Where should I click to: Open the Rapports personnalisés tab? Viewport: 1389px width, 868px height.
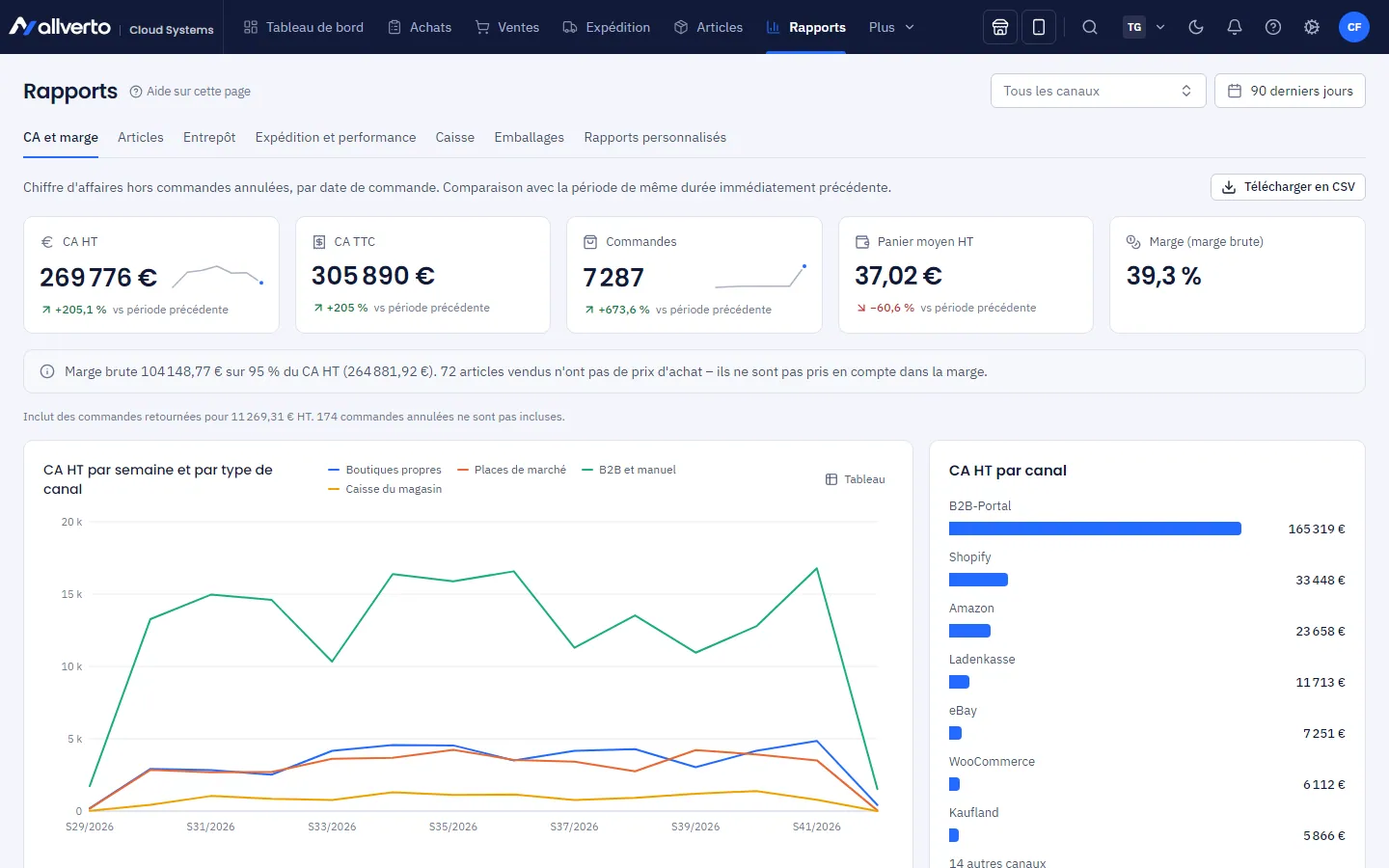tap(655, 137)
